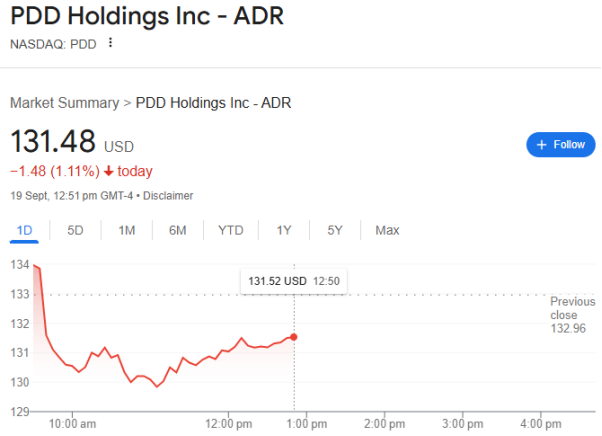The image size is (602, 436).
Task: Select the 6M range tab
Action: pos(177,230)
